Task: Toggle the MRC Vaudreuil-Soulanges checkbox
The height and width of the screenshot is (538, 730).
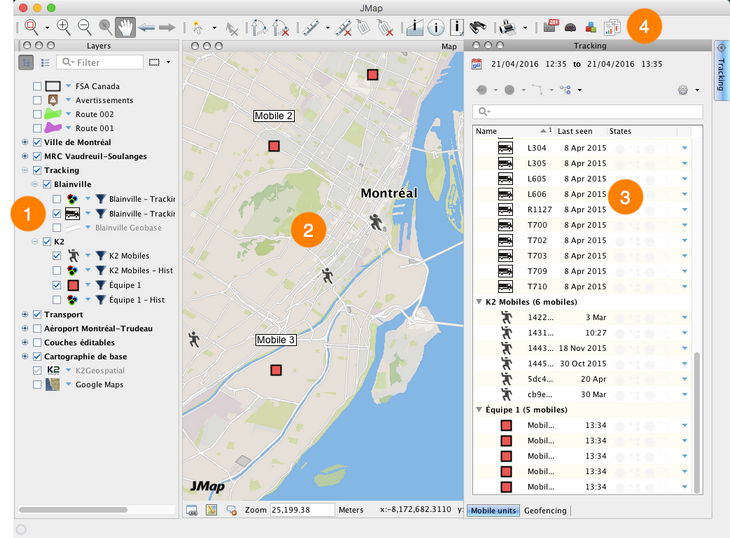Action: [37, 156]
